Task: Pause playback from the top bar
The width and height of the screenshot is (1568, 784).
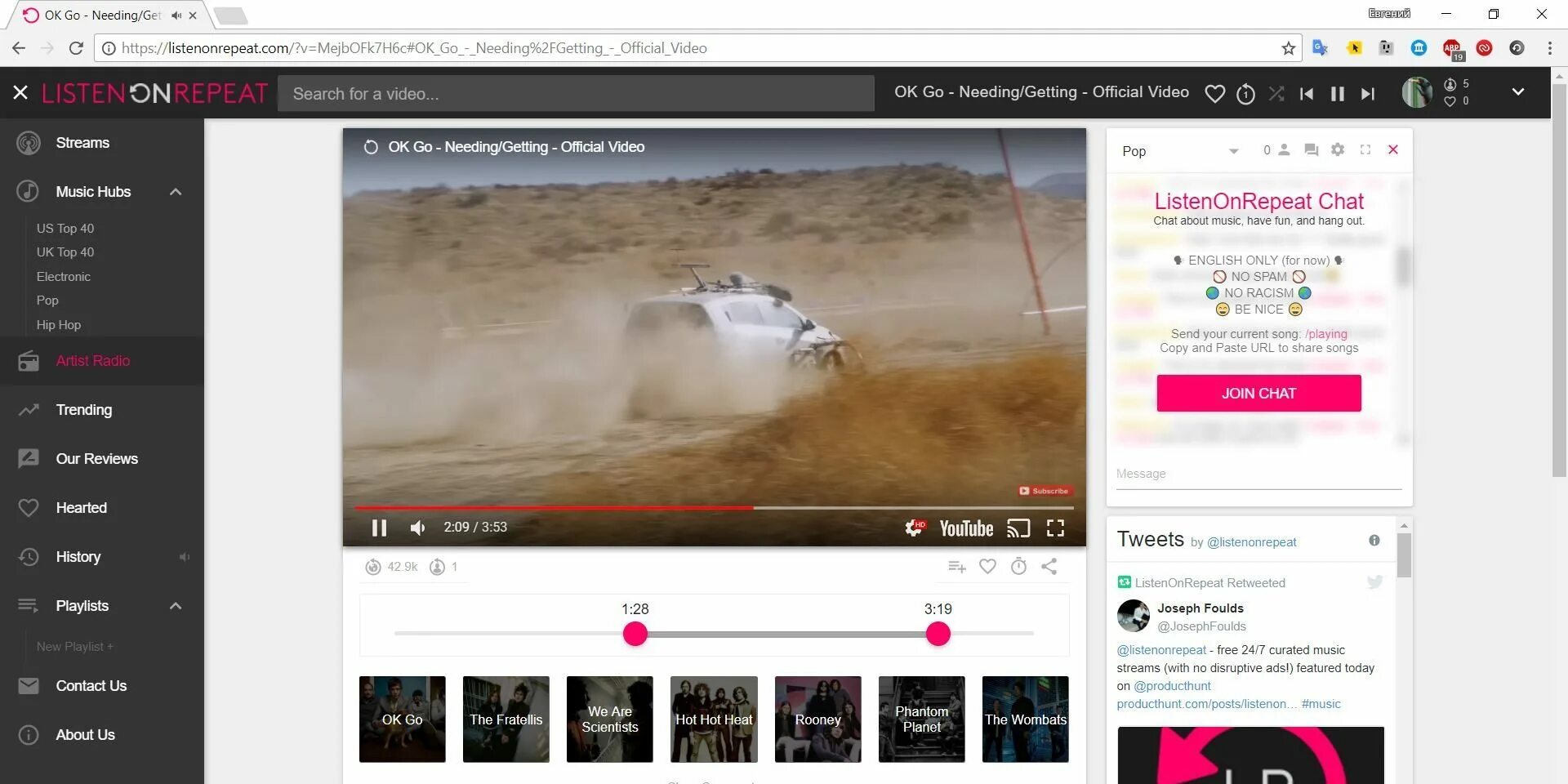Action: (1338, 94)
